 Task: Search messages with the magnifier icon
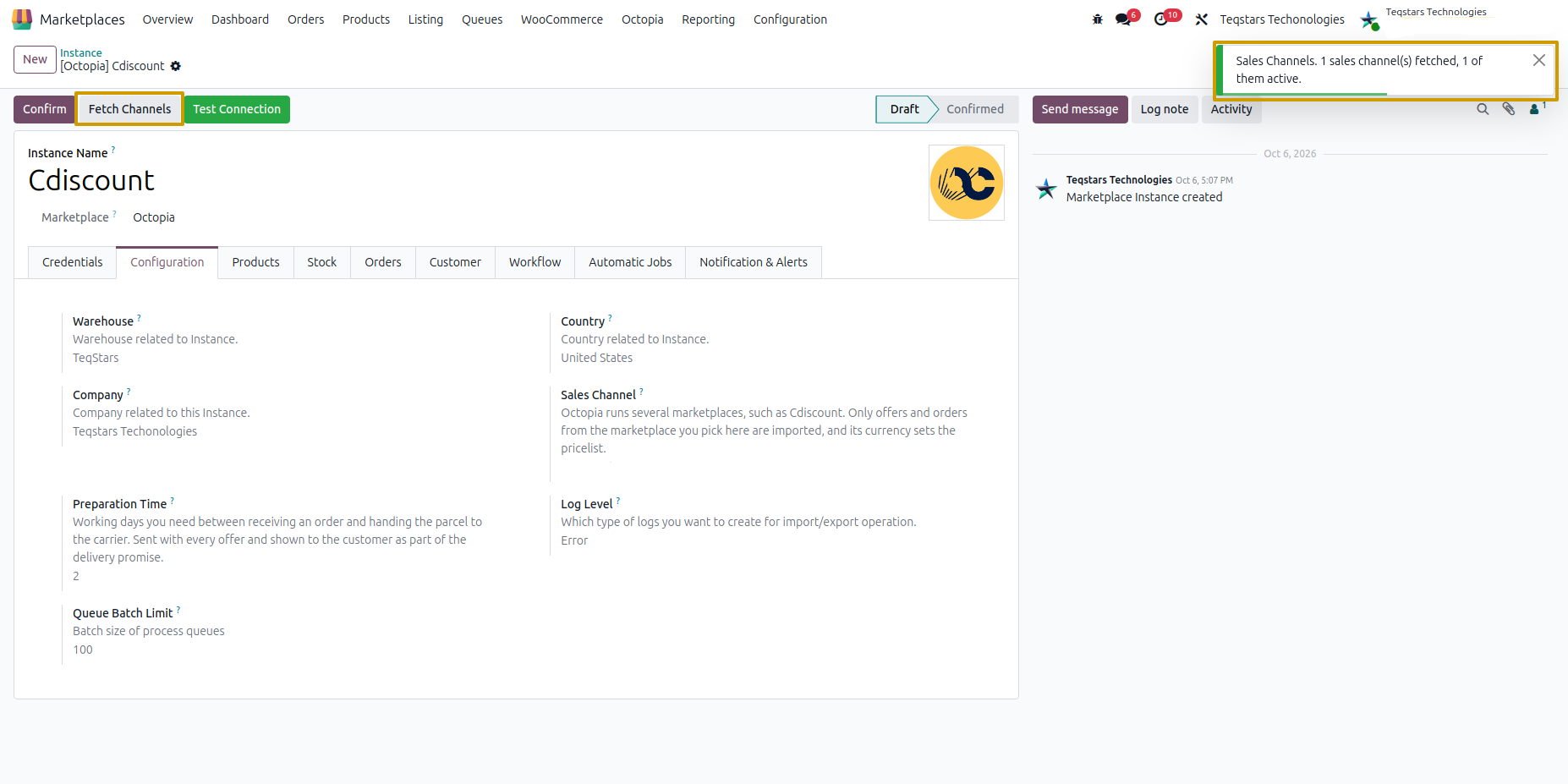click(1483, 109)
